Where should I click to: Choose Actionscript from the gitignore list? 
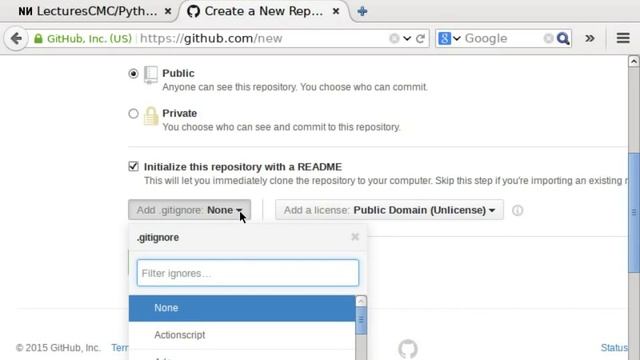pyautogui.click(x=242, y=335)
